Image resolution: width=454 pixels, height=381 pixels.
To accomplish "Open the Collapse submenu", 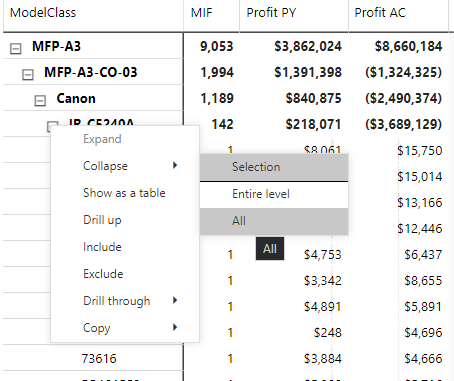I will coord(125,166).
